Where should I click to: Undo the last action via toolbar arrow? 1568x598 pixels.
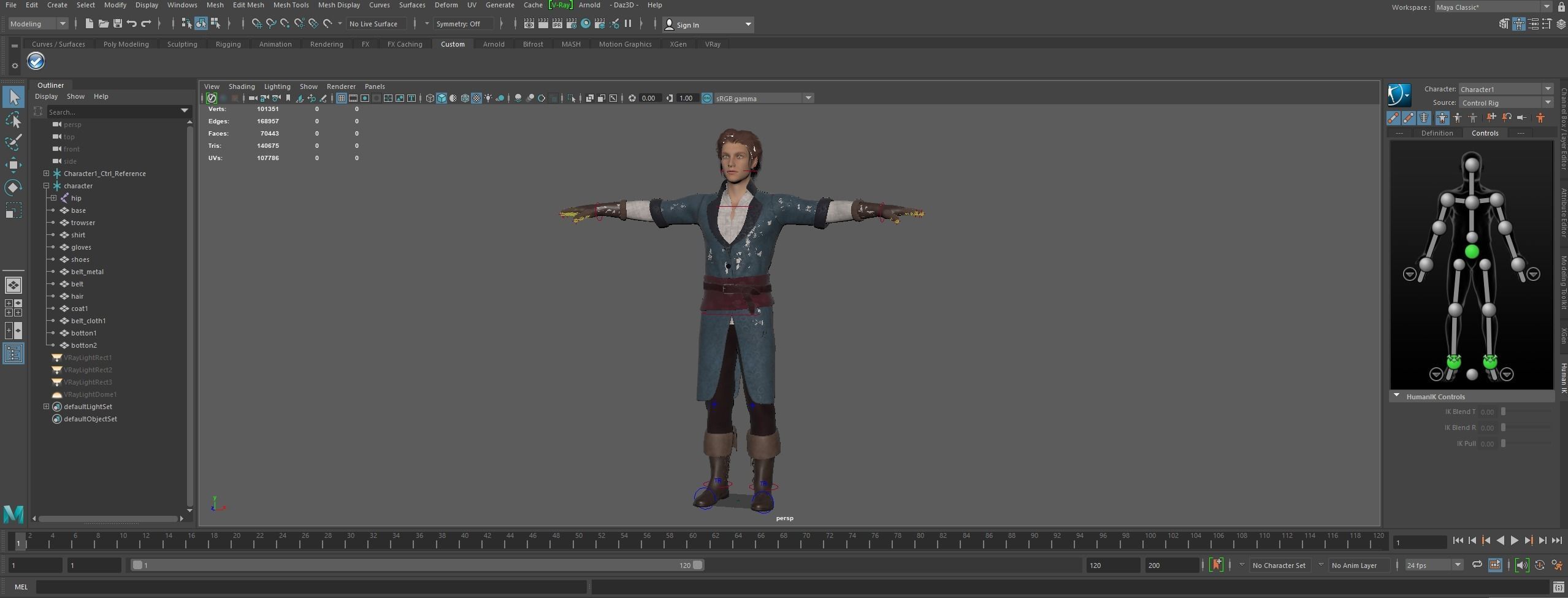(x=131, y=24)
